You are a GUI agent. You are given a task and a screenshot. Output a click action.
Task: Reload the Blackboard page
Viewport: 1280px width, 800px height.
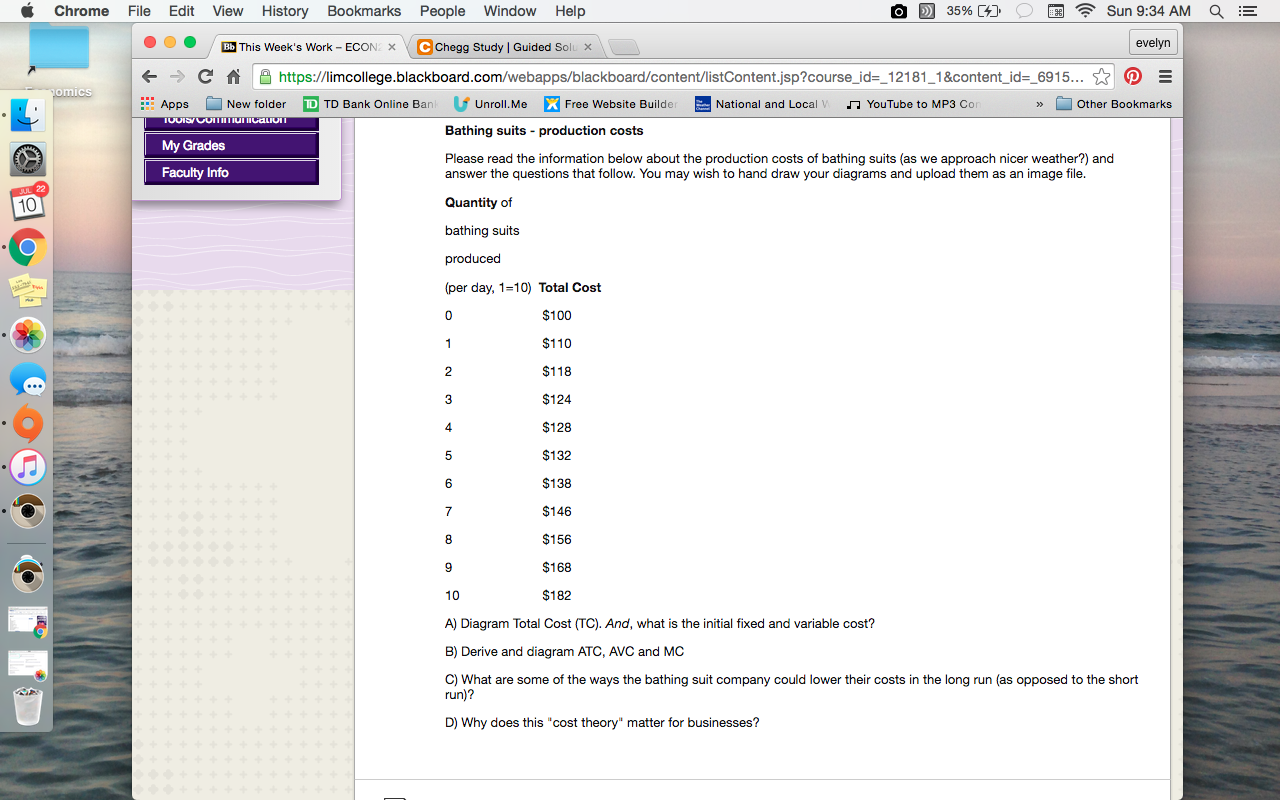coord(205,77)
